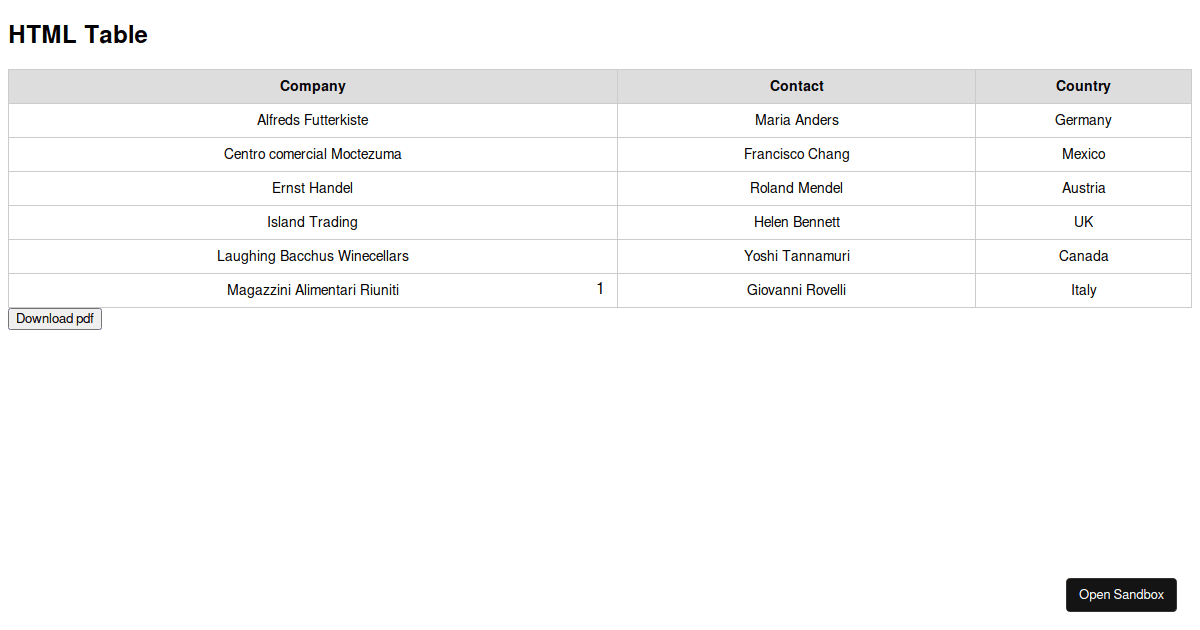Select the Mexico country cell
Image resolution: width=1200 pixels, height=630 pixels.
1083,155
